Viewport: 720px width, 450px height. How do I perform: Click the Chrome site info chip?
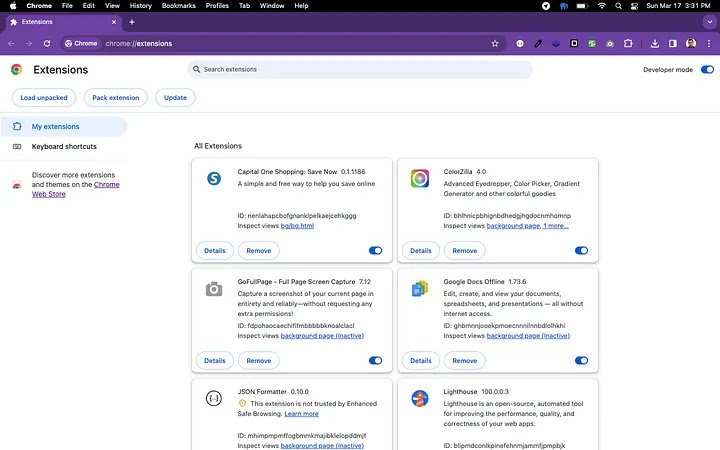tap(81, 44)
